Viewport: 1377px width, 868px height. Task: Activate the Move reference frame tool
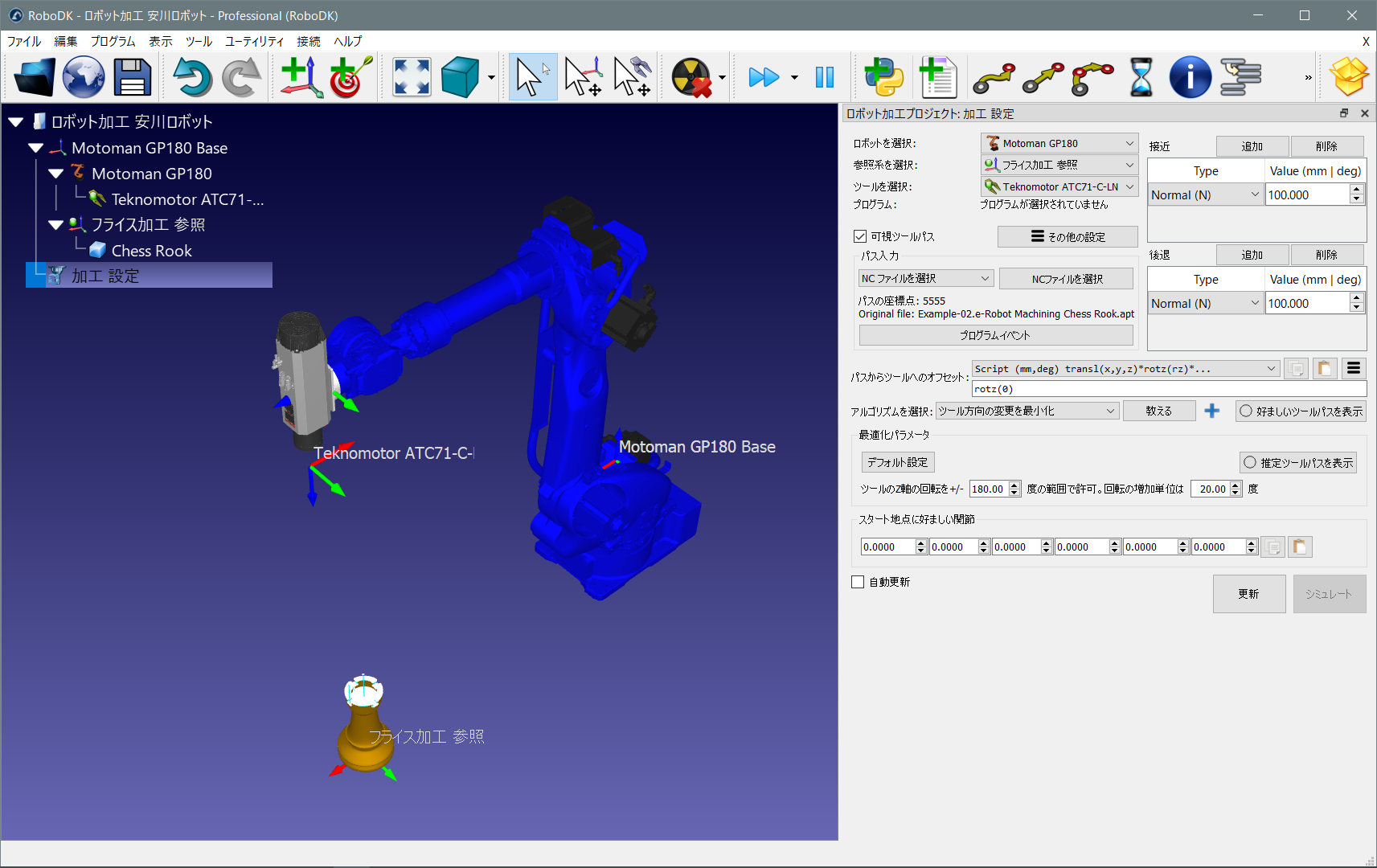(584, 77)
